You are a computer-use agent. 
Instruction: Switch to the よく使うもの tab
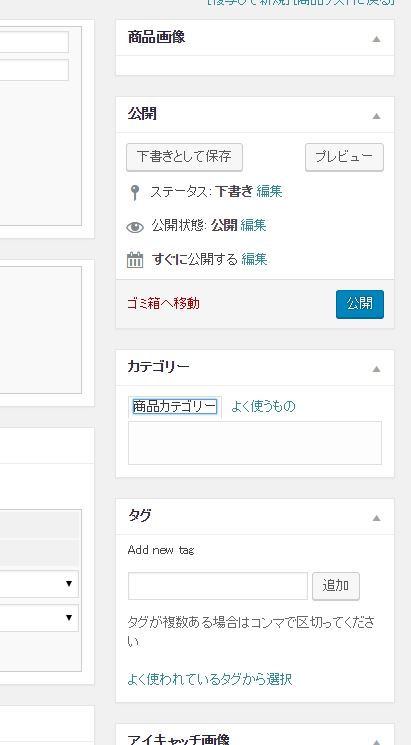coord(263,406)
